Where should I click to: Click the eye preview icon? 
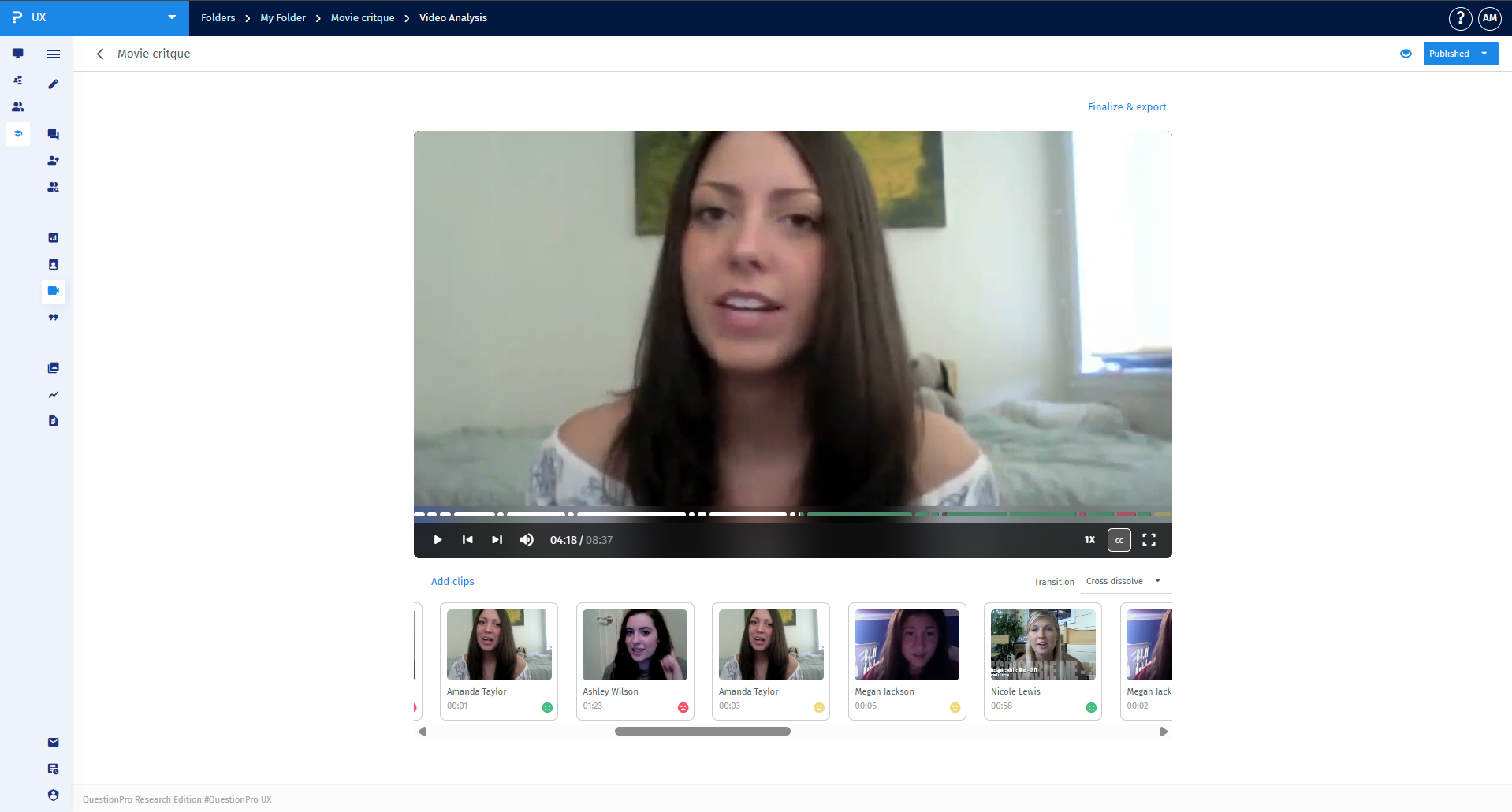click(x=1406, y=54)
